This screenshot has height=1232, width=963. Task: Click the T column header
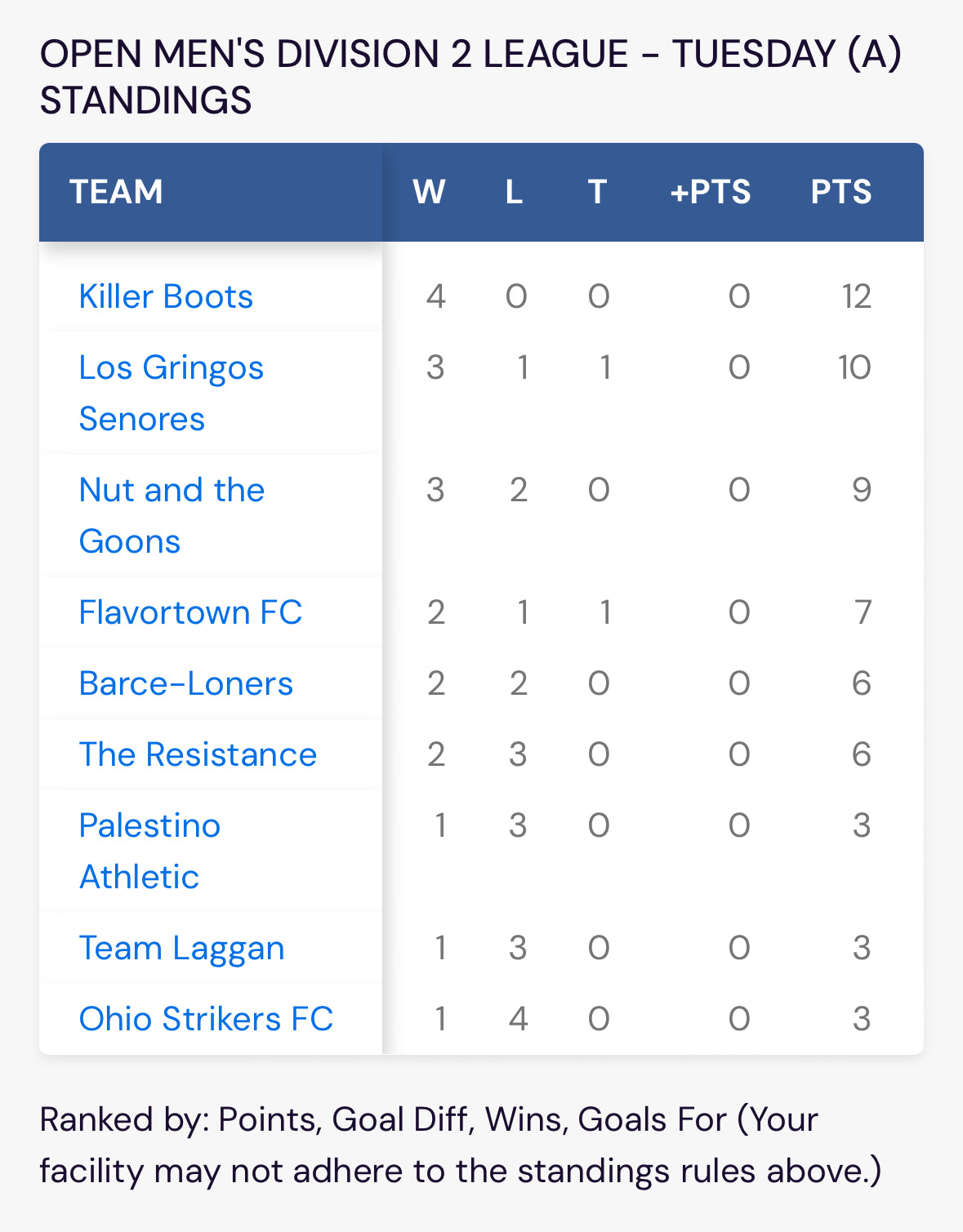[597, 192]
